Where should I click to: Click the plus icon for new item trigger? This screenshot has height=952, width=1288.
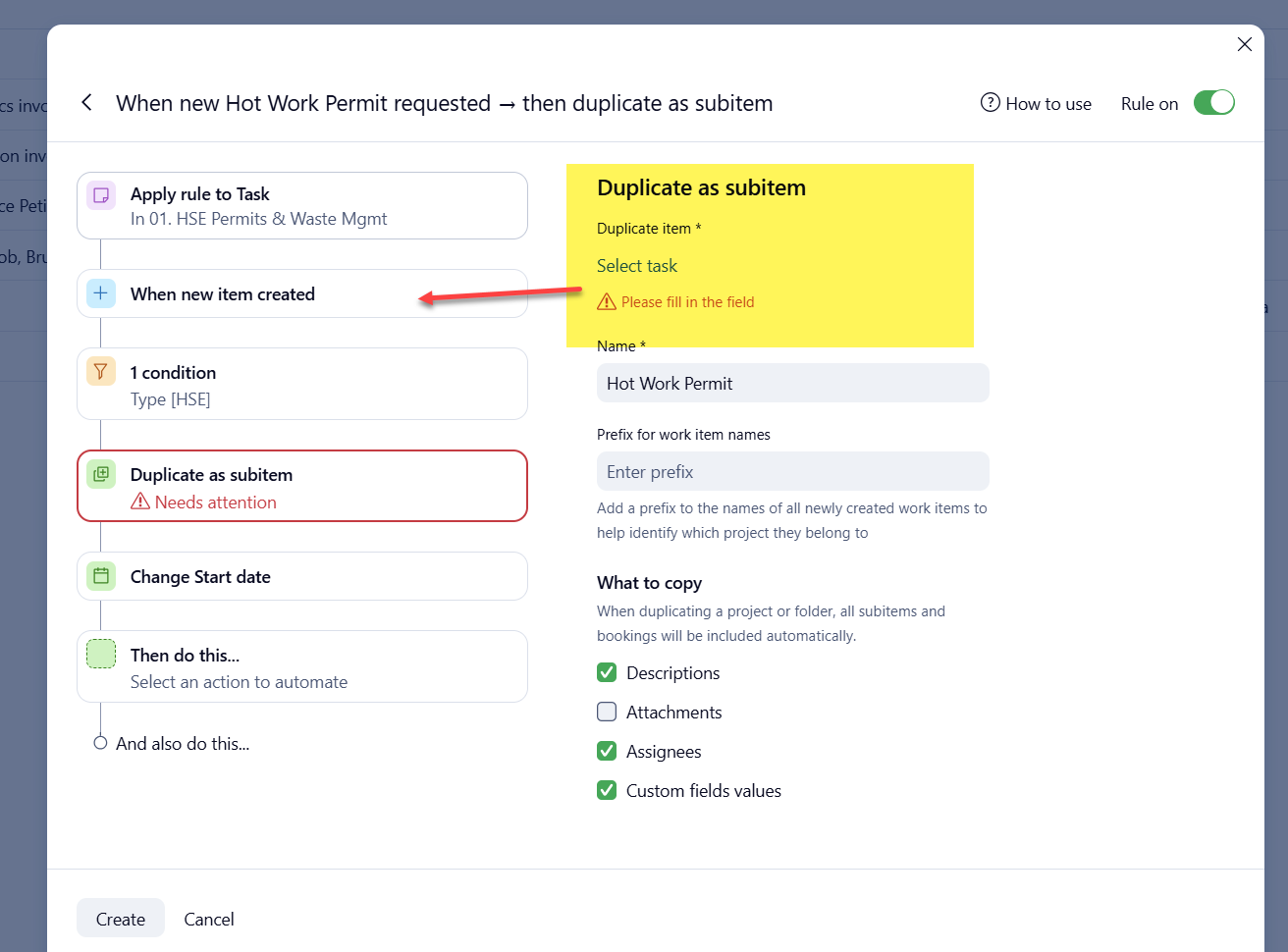[101, 293]
